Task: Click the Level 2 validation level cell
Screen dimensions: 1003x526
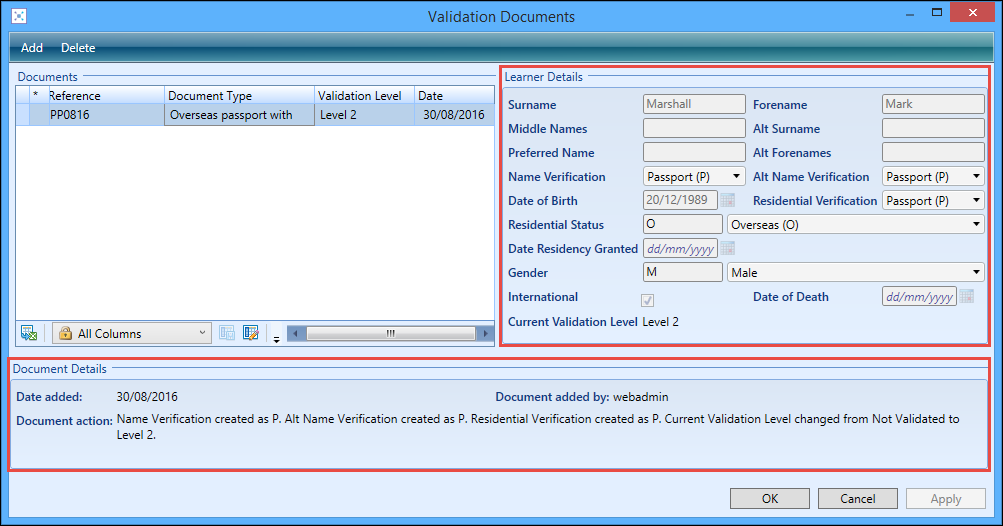Action: 364,115
